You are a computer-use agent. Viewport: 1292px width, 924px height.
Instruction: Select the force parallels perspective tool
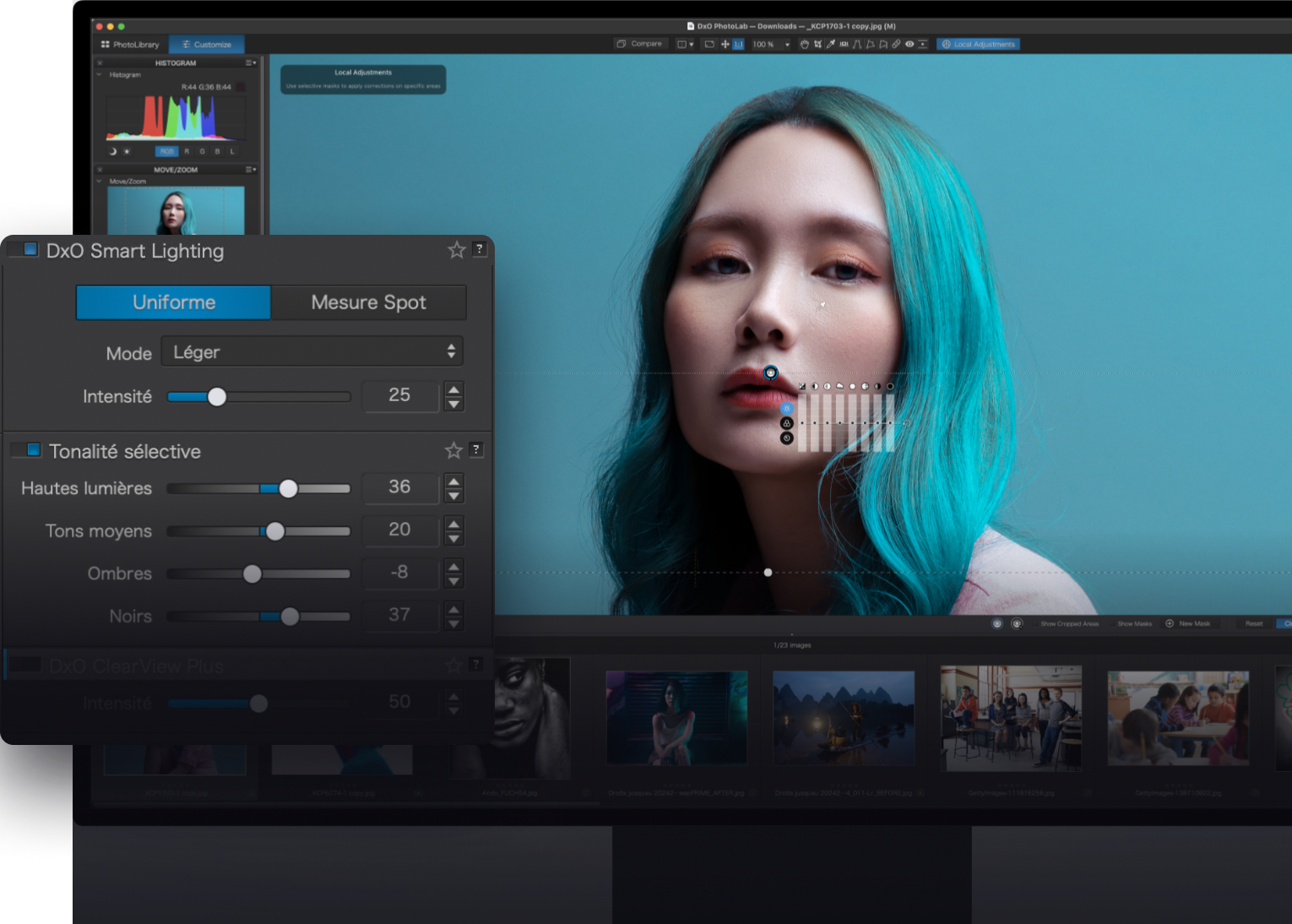[857, 44]
